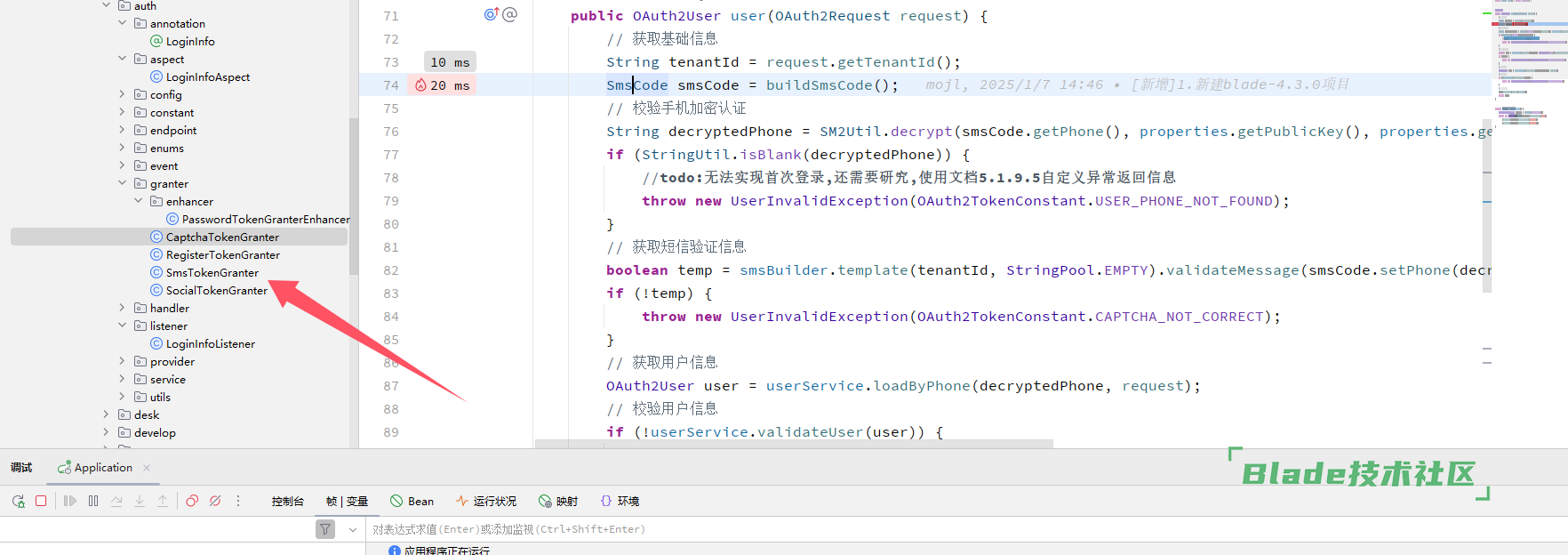This screenshot has width=1568, height=555.
Task: Click the Step Out icon
Action: pyautogui.click(x=163, y=502)
